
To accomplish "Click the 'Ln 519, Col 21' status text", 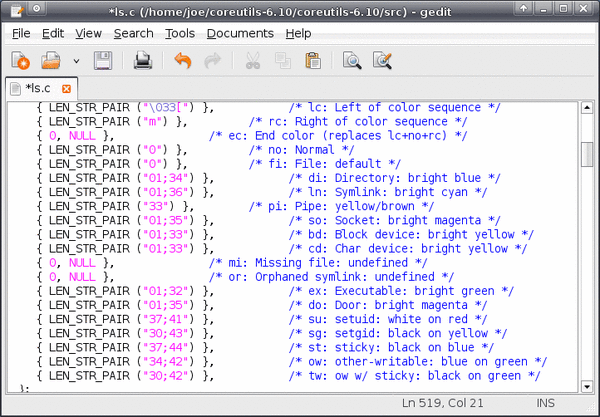I will 443,403.
